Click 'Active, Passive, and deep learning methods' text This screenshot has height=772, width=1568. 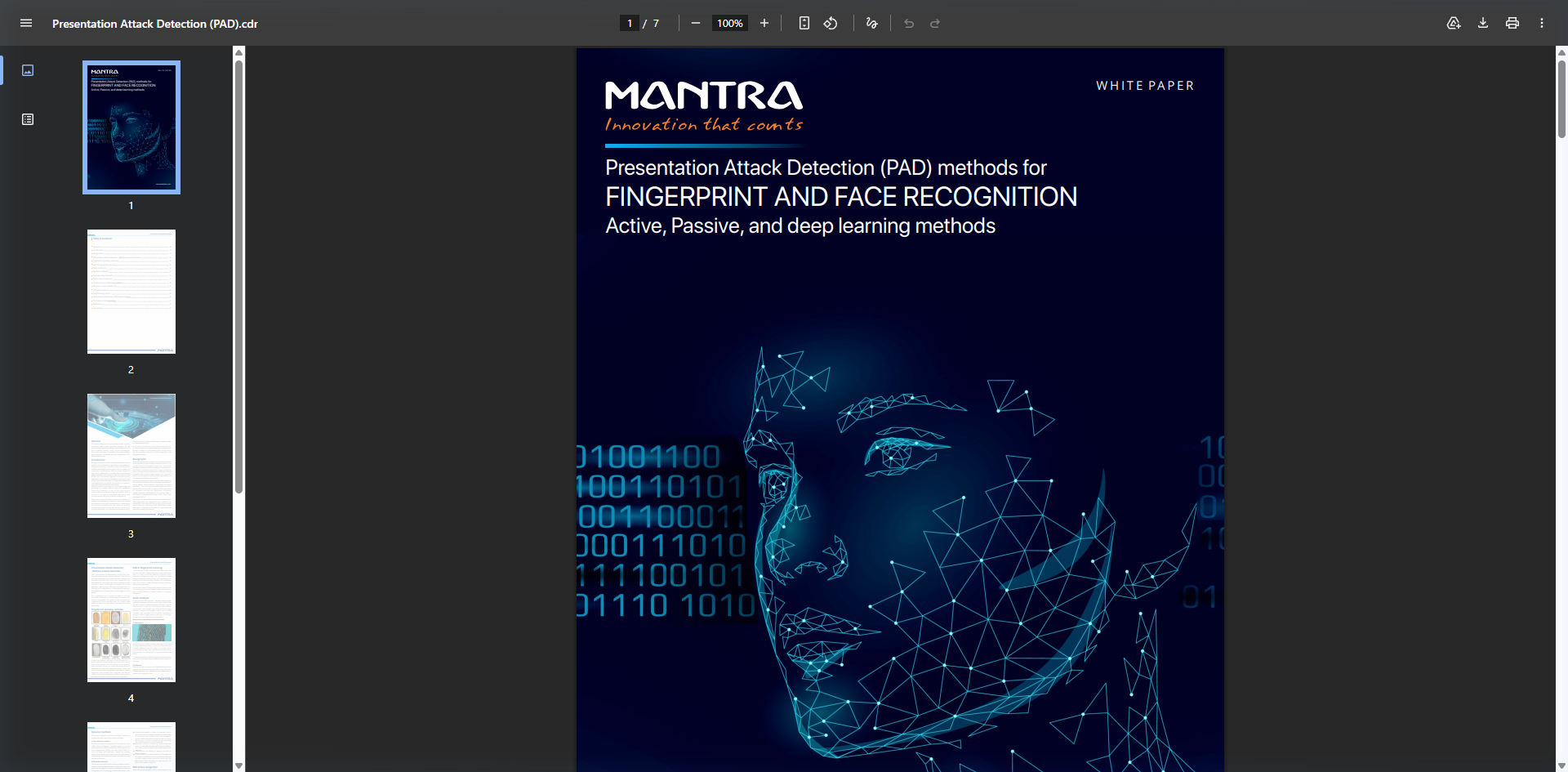[x=800, y=226]
